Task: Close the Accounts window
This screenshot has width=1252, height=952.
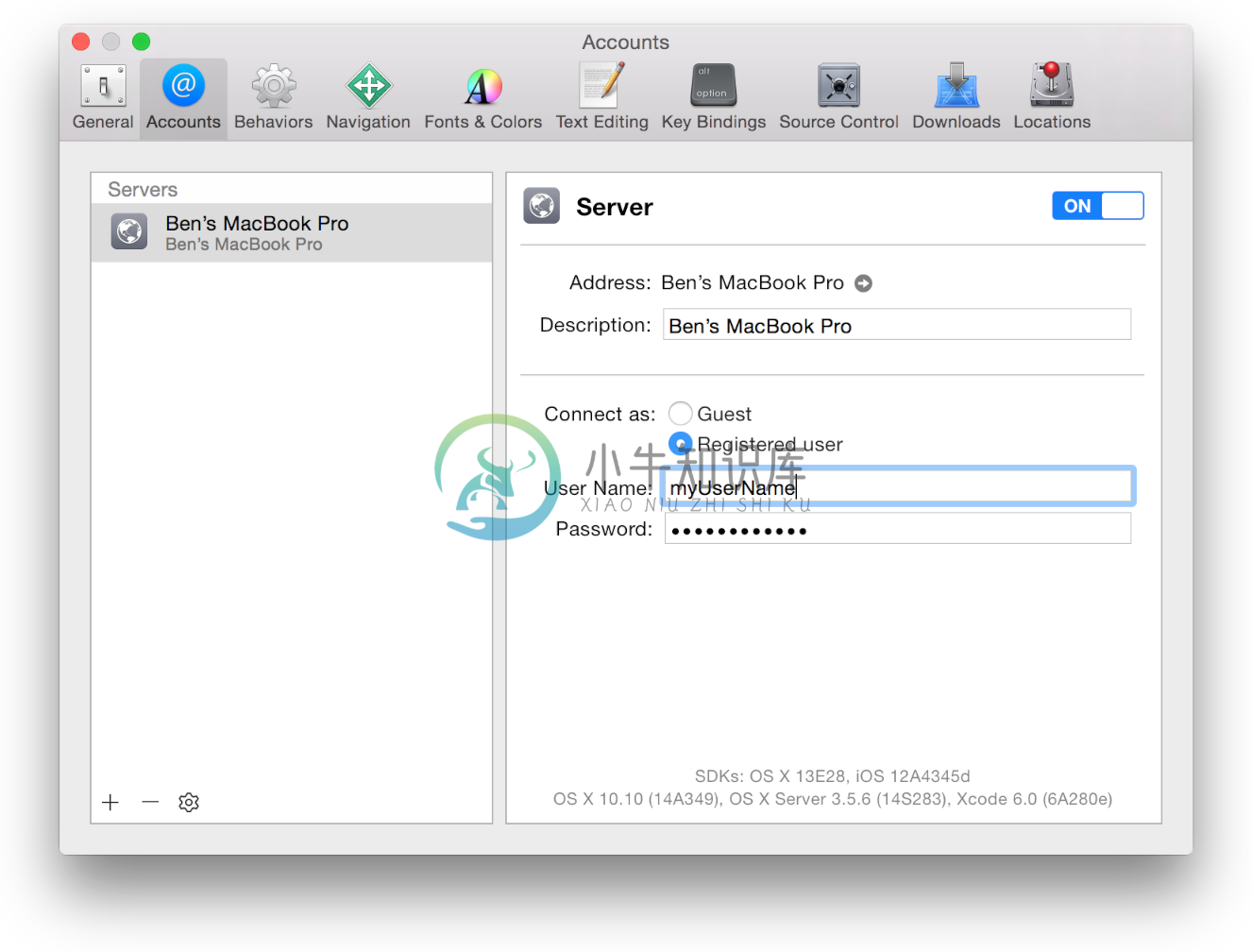Action: coord(81,42)
